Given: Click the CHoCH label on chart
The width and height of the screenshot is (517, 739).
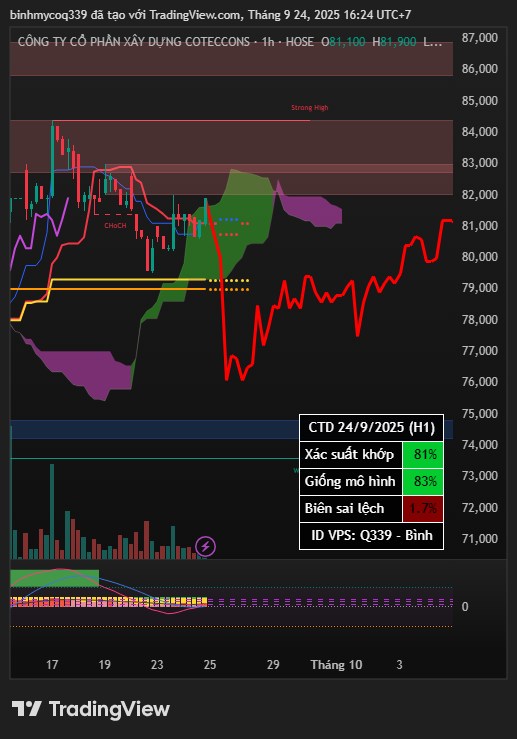Looking at the screenshot, I should pyautogui.click(x=115, y=226).
